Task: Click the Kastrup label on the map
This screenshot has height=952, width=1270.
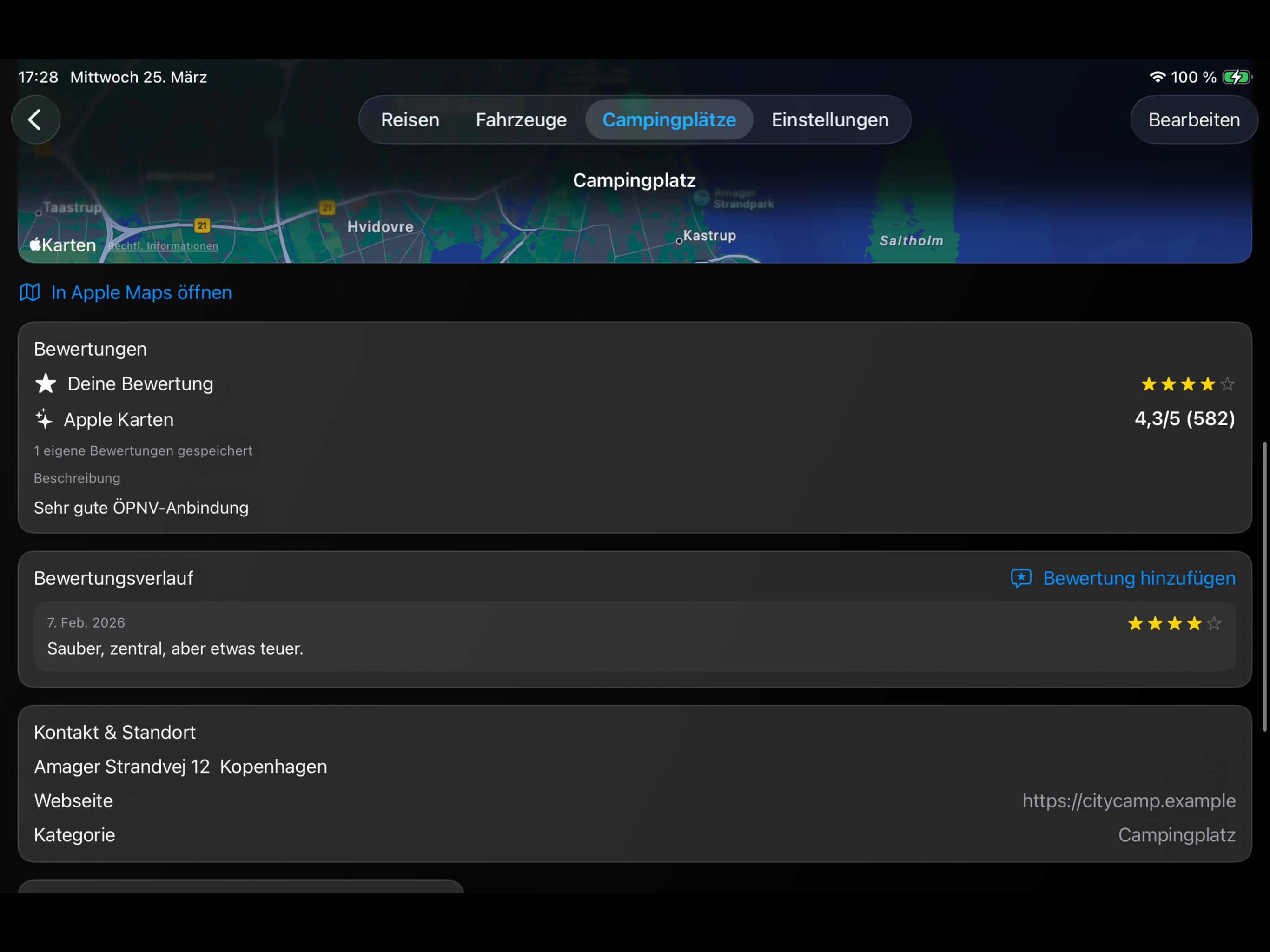Action: click(710, 235)
